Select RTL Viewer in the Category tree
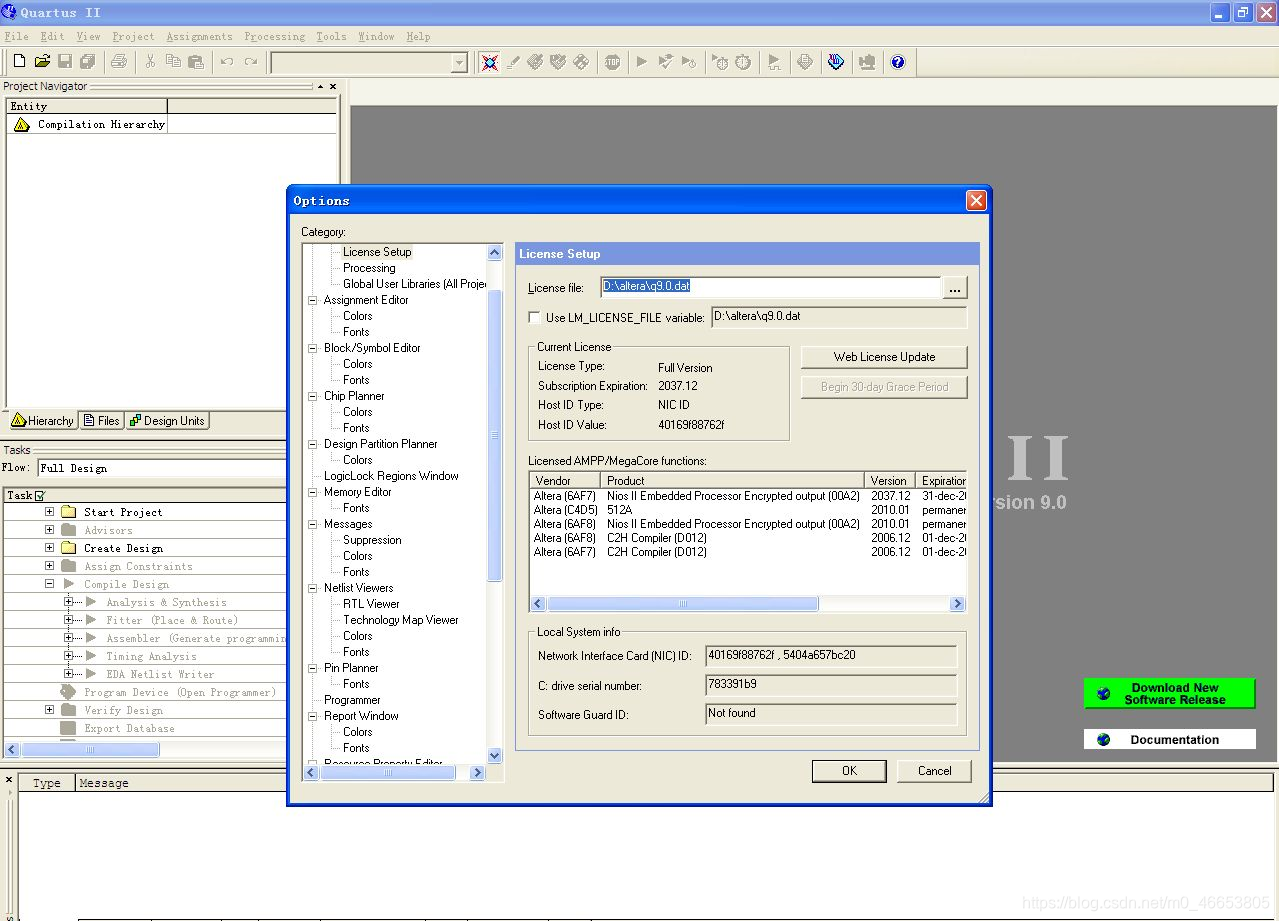Viewport: 1279px width, 921px height. tap(371, 604)
